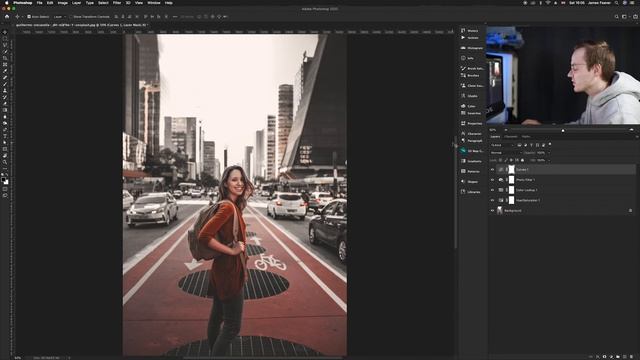Open the Filter menu
The height and width of the screenshot is (360, 640).
tap(117, 3)
